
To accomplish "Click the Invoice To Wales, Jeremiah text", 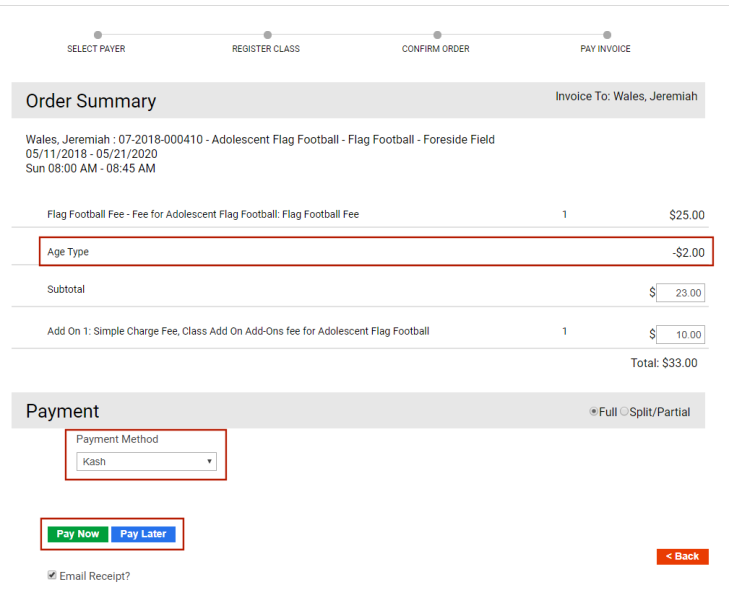I will click(x=626, y=97).
